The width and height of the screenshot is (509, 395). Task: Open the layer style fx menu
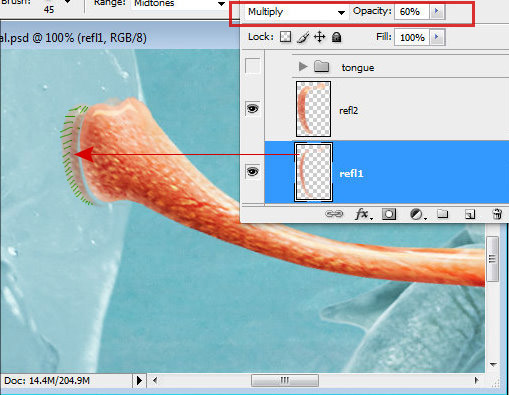click(x=363, y=214)
